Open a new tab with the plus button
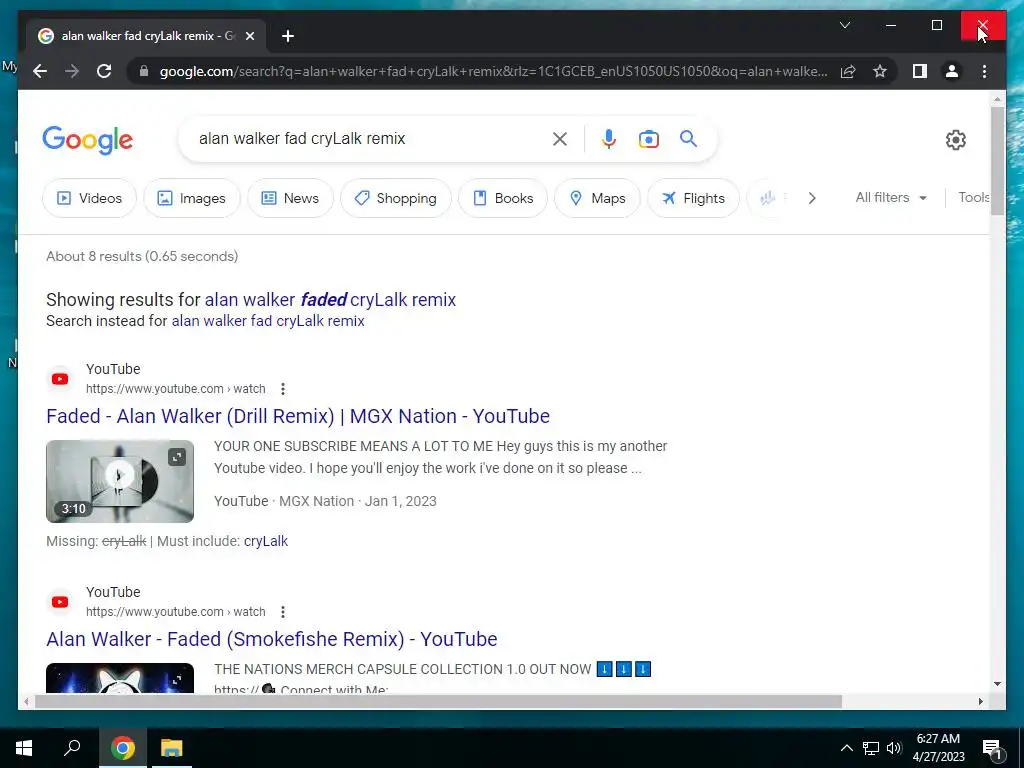 coord(288,36)
